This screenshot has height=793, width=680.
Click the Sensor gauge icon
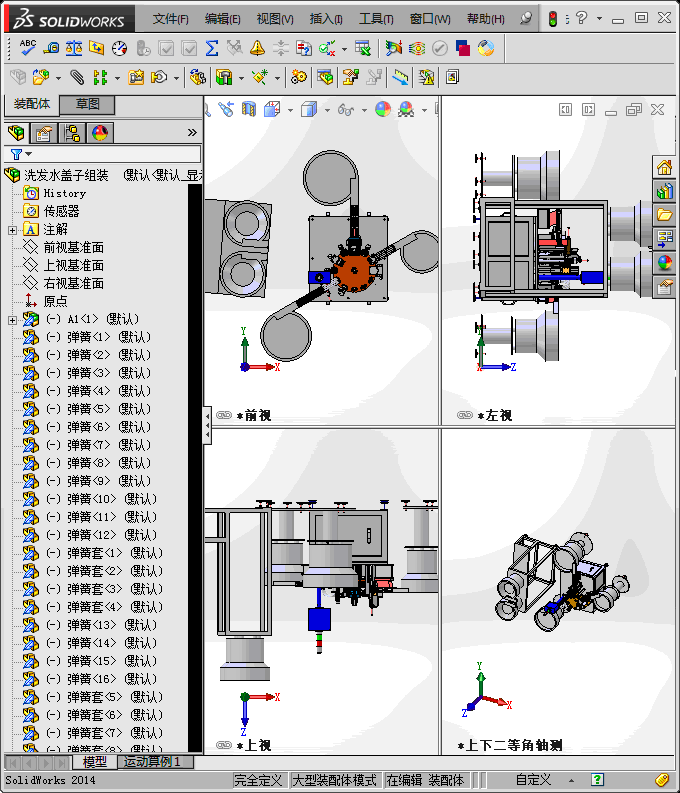tap(119, 48)
